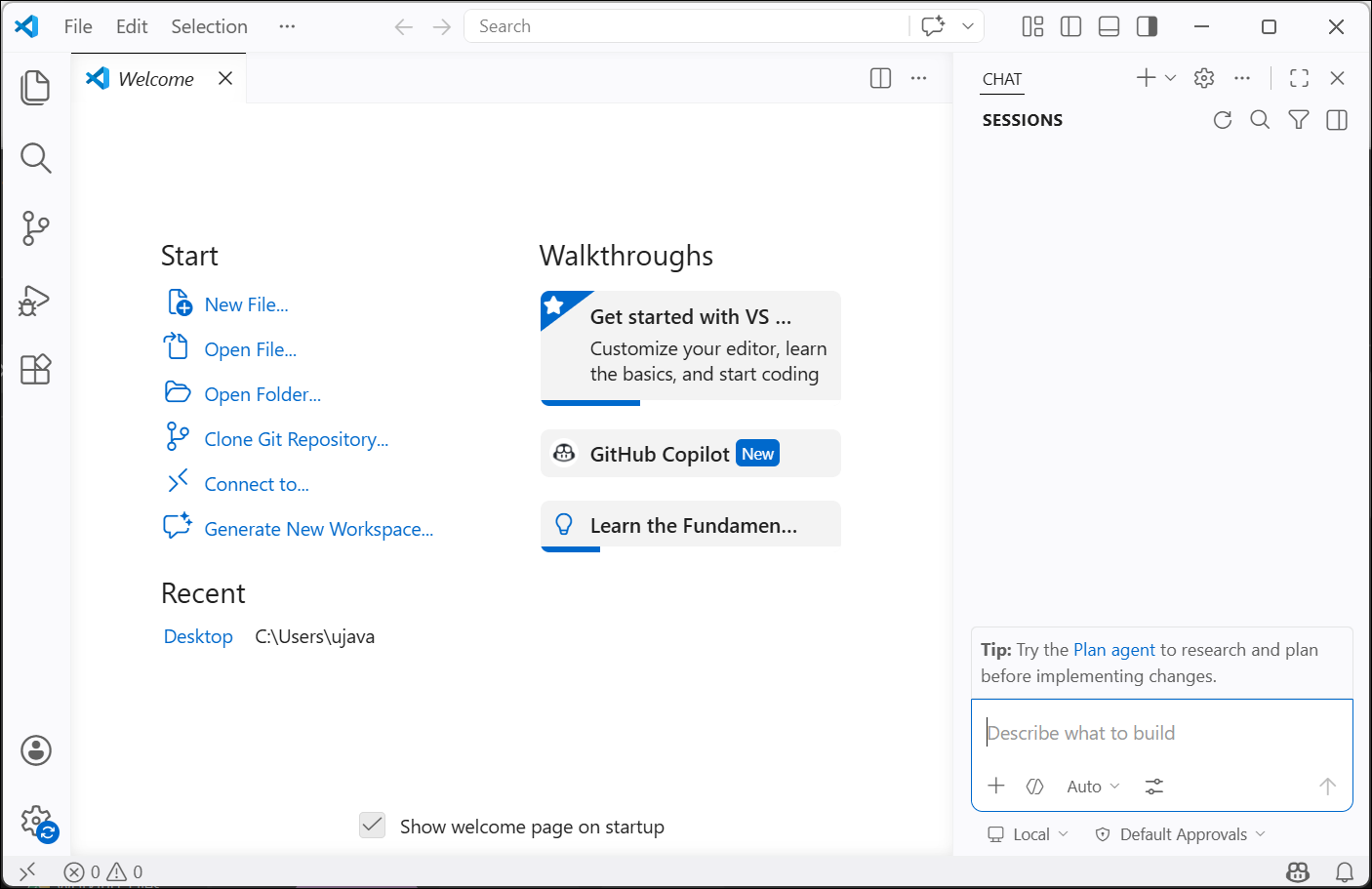The image size is (1372, 889).
Task: Configure tools icon in chat input
Action: [x=1154, y=787]
